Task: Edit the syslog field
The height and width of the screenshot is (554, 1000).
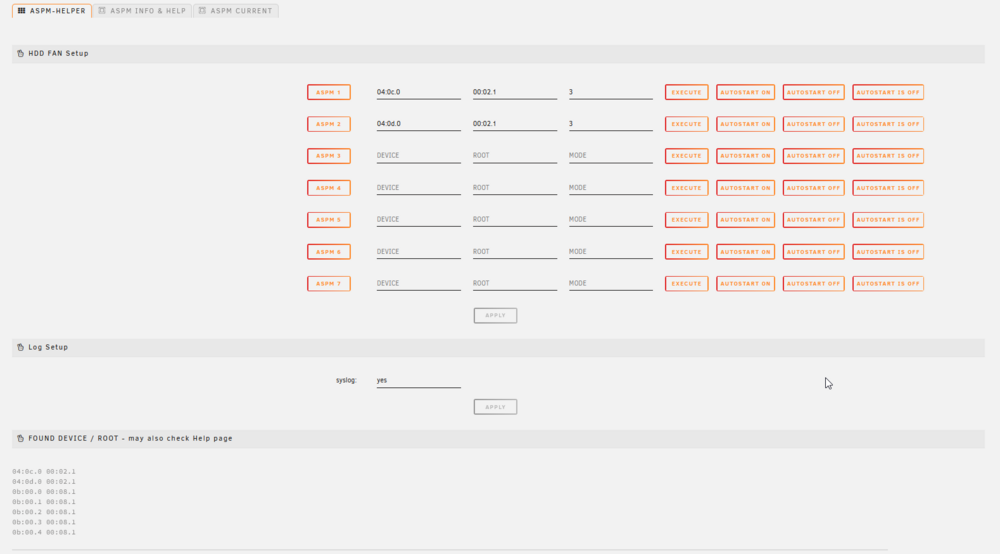Action: pyautogui.click(x=418, y=381)
